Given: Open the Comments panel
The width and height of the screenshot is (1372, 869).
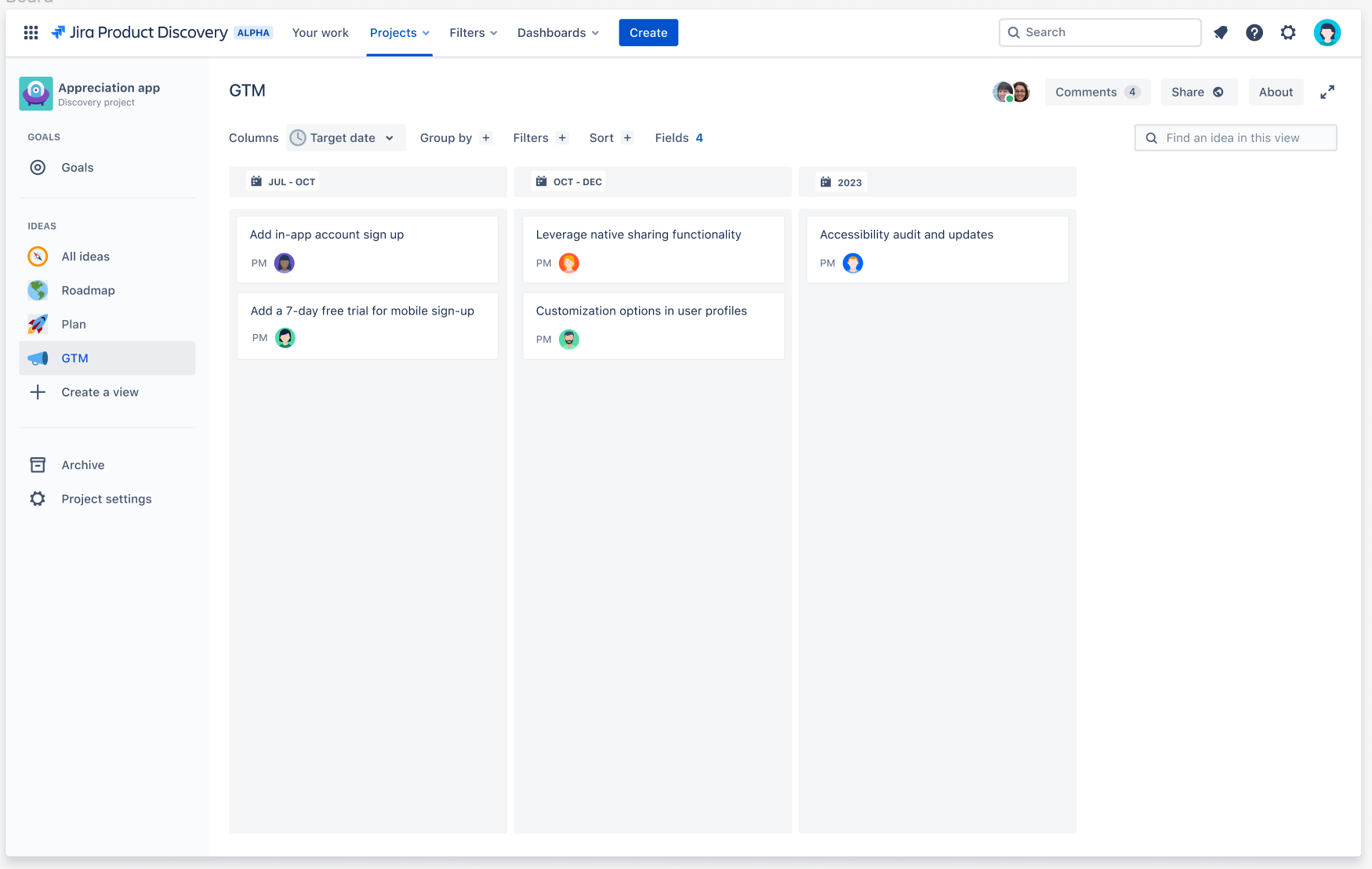Looking at the screenshot, I should point(1098,92).
